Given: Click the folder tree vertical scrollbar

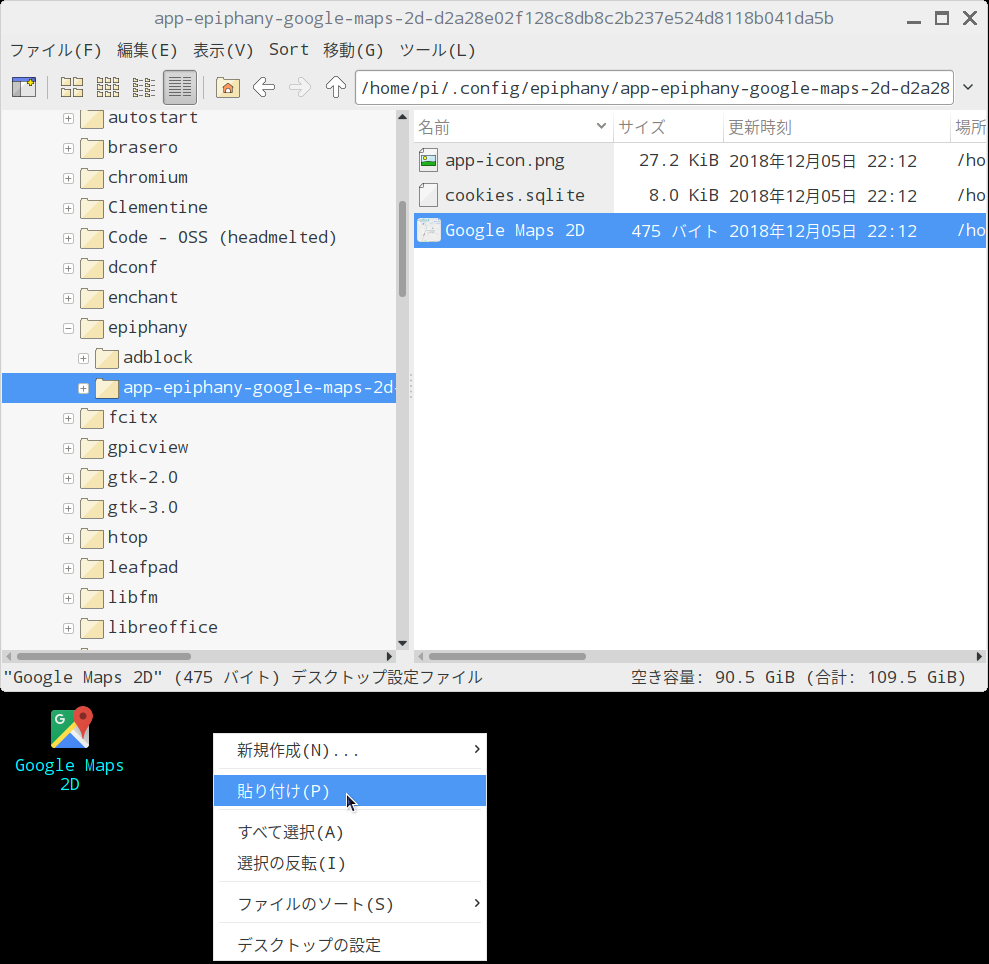Looking at the screenshot, I should [402, 249].
